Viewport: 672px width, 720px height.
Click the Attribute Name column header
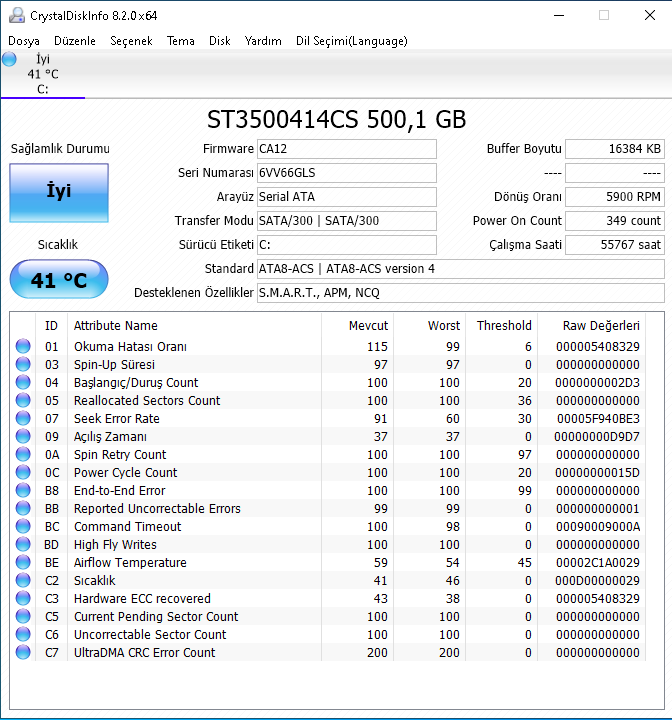pos(194,326)
